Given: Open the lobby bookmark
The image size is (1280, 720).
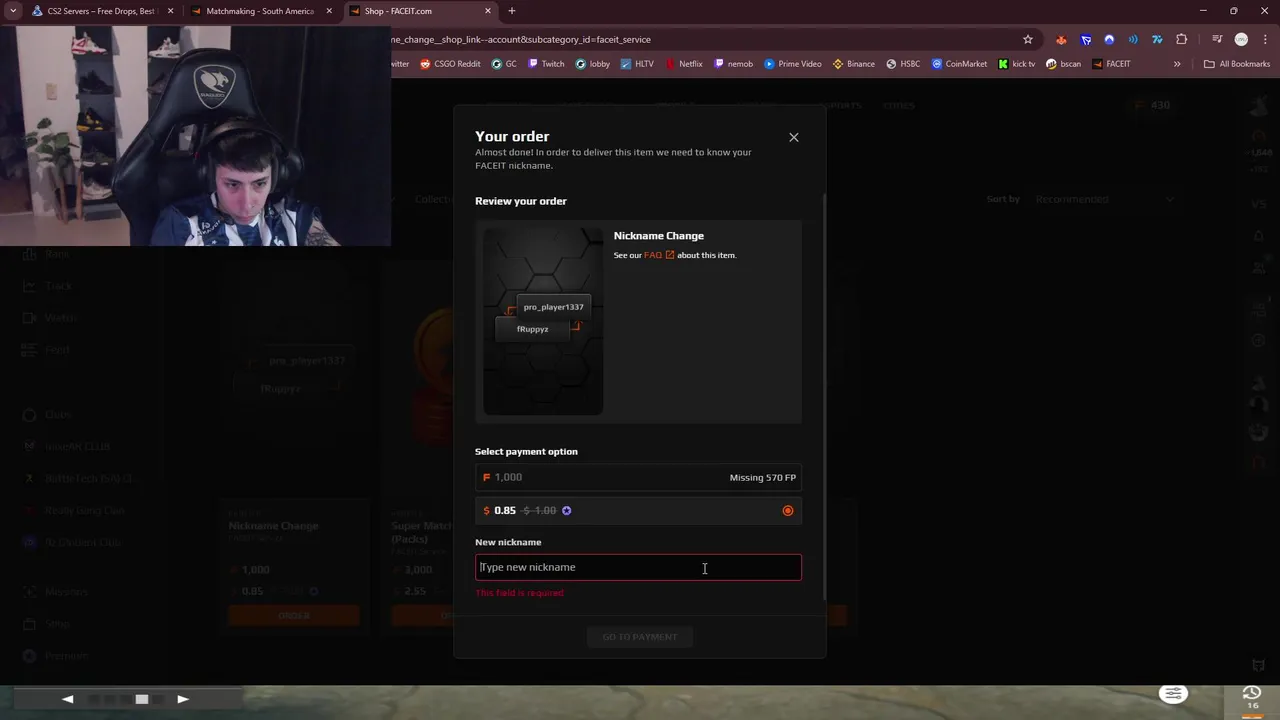Looking at the screenshot, I should tap(593, 64).
